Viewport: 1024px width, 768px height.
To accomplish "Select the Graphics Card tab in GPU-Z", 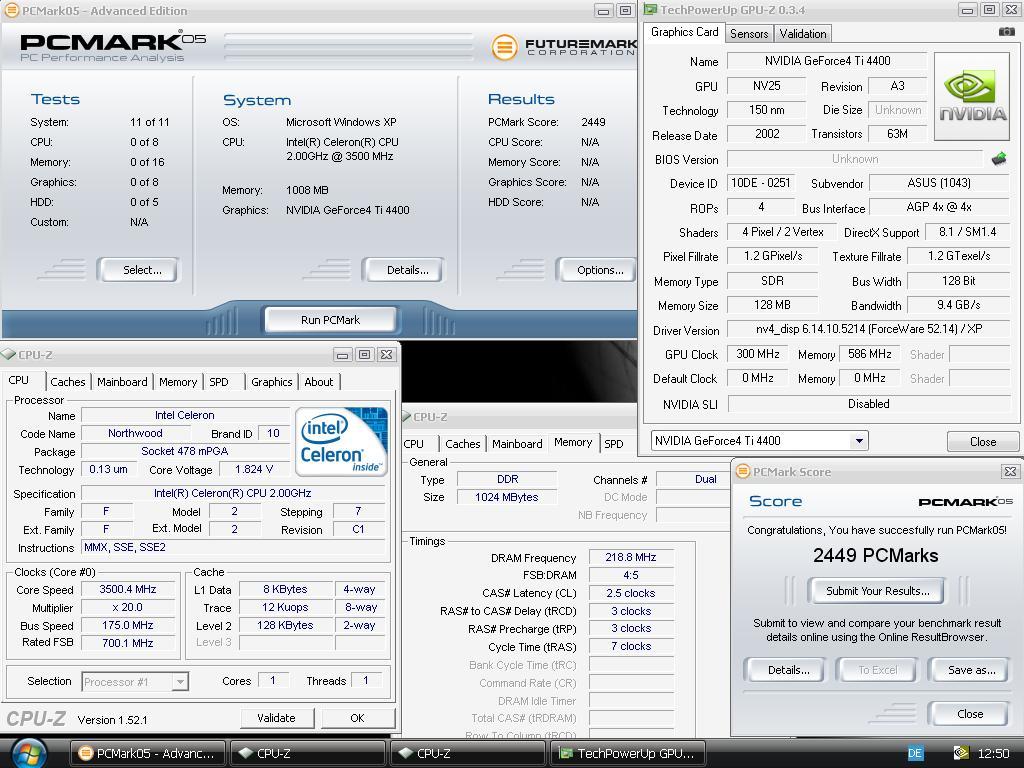I will click(x=684, y=32).
